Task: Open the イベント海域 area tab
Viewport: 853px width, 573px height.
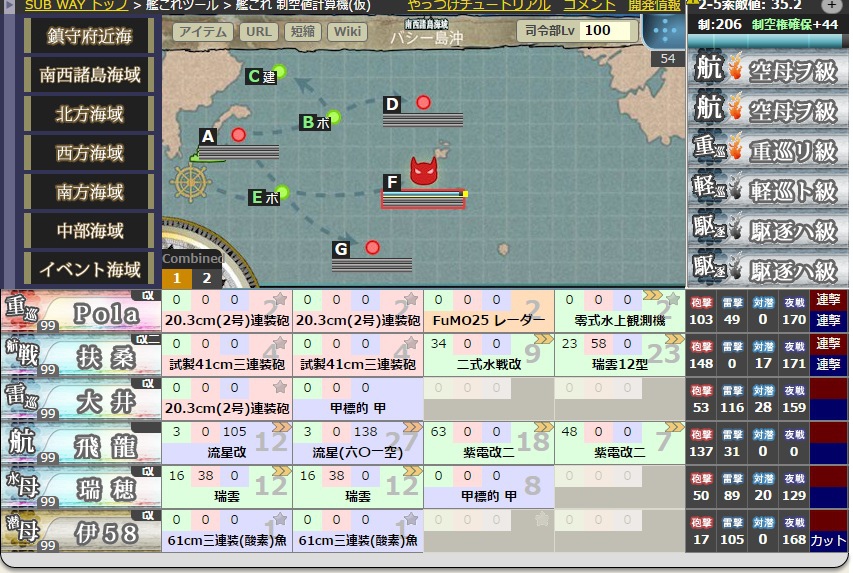Action: (x=90, y=269)
